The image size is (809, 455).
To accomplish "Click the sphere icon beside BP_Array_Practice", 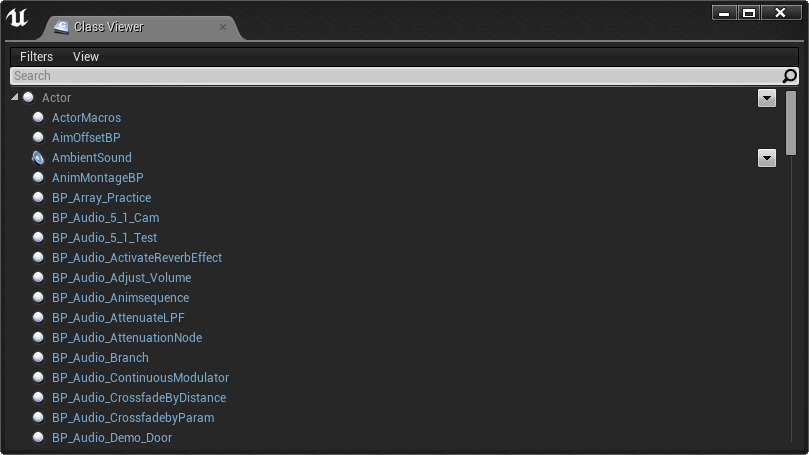I will coord(38,198).
